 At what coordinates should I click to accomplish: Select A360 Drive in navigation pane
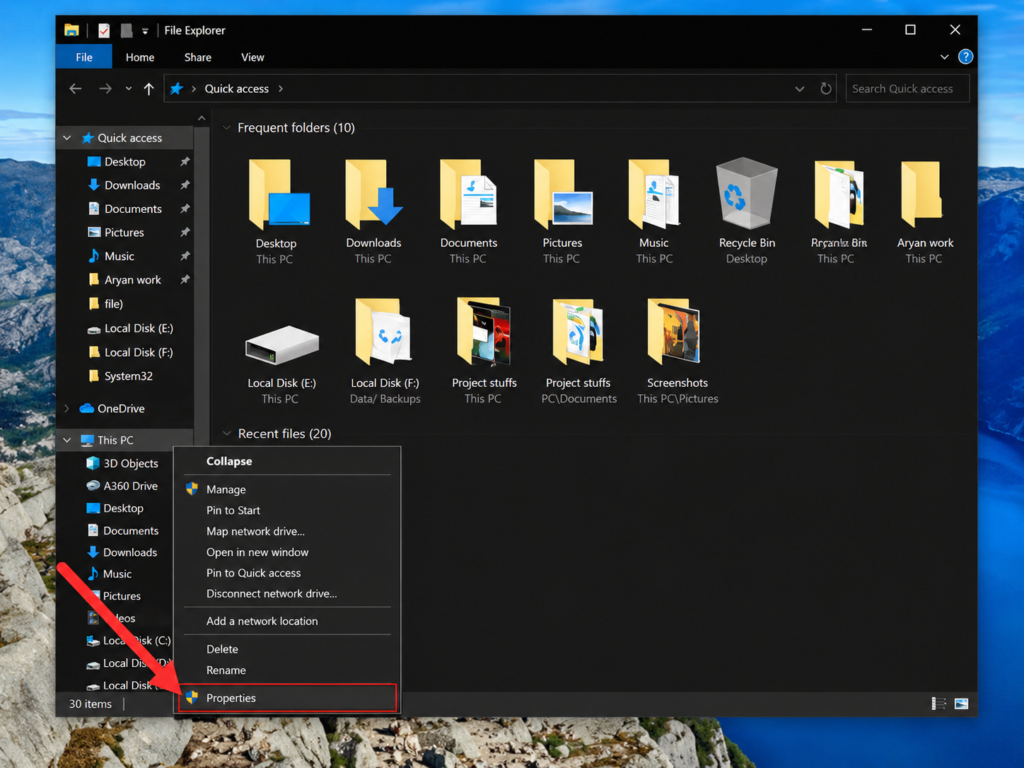coord(122,486)
